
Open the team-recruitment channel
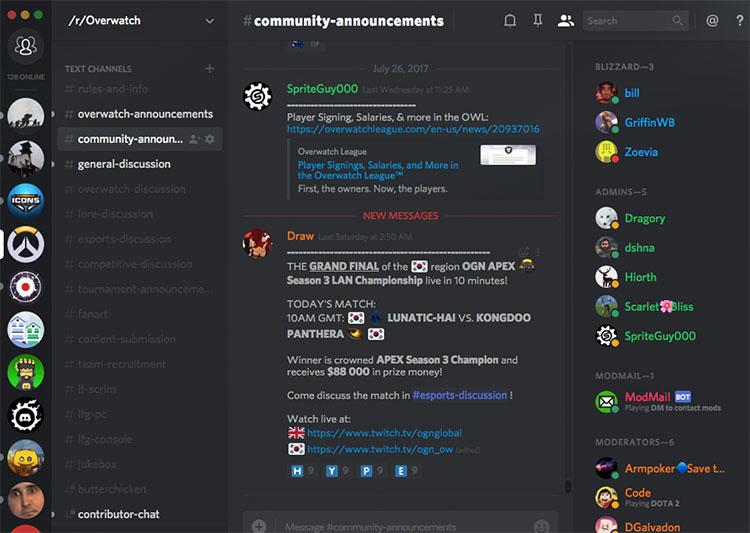(139, 364)
